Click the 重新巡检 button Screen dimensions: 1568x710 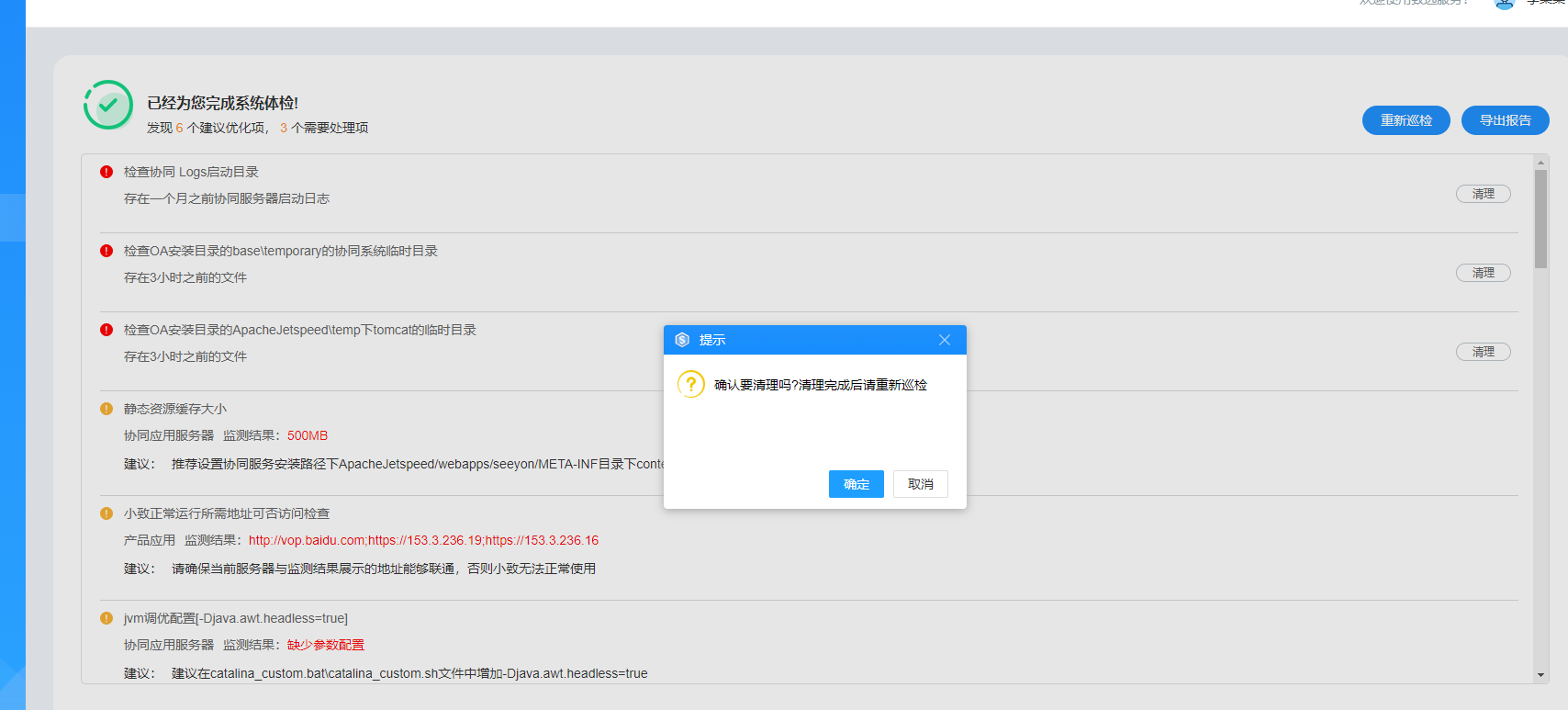1406,120
